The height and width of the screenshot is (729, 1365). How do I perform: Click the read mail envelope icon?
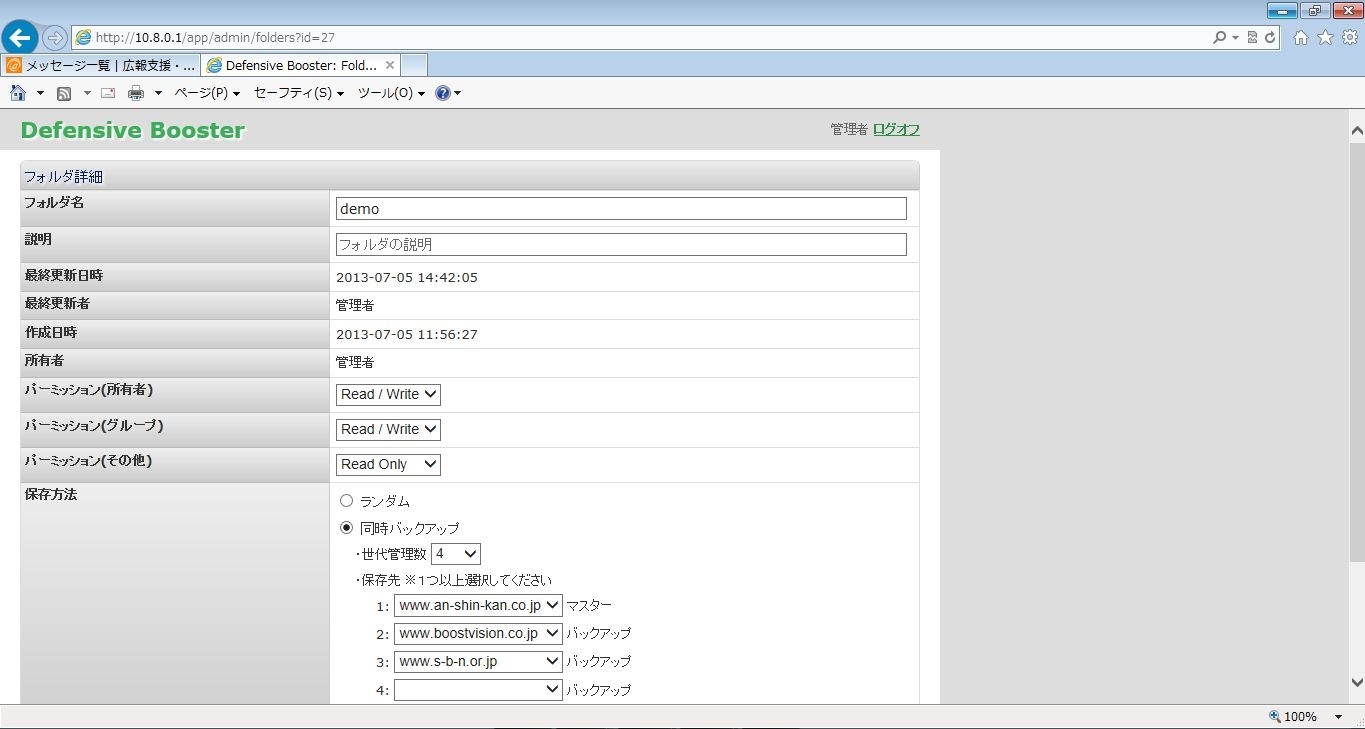point(108,93)
